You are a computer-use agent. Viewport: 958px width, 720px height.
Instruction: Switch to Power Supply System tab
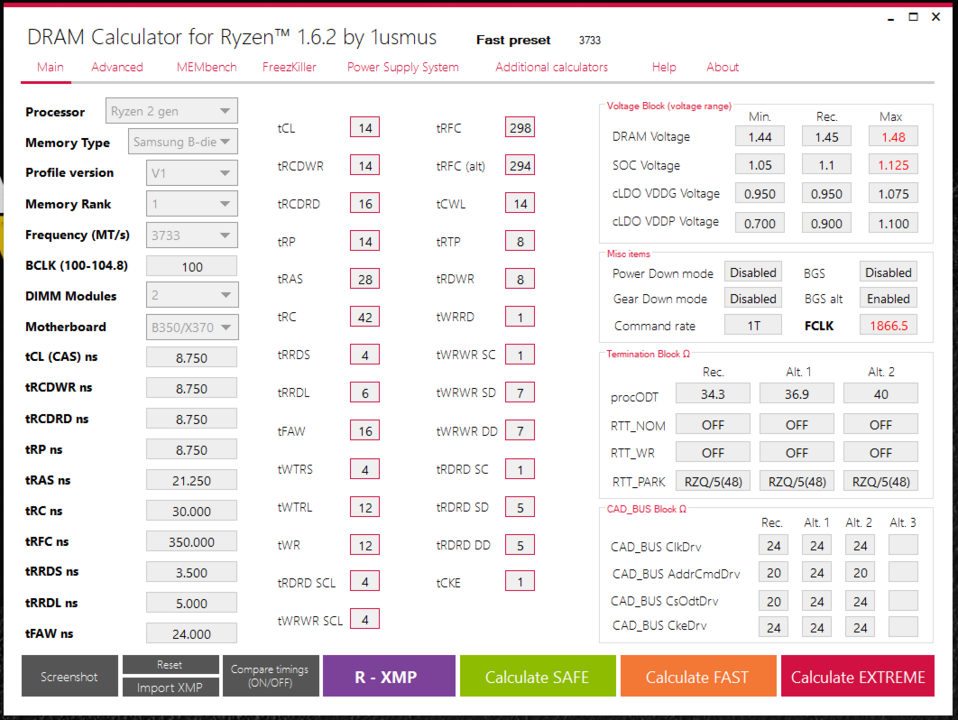pos(403,67)
